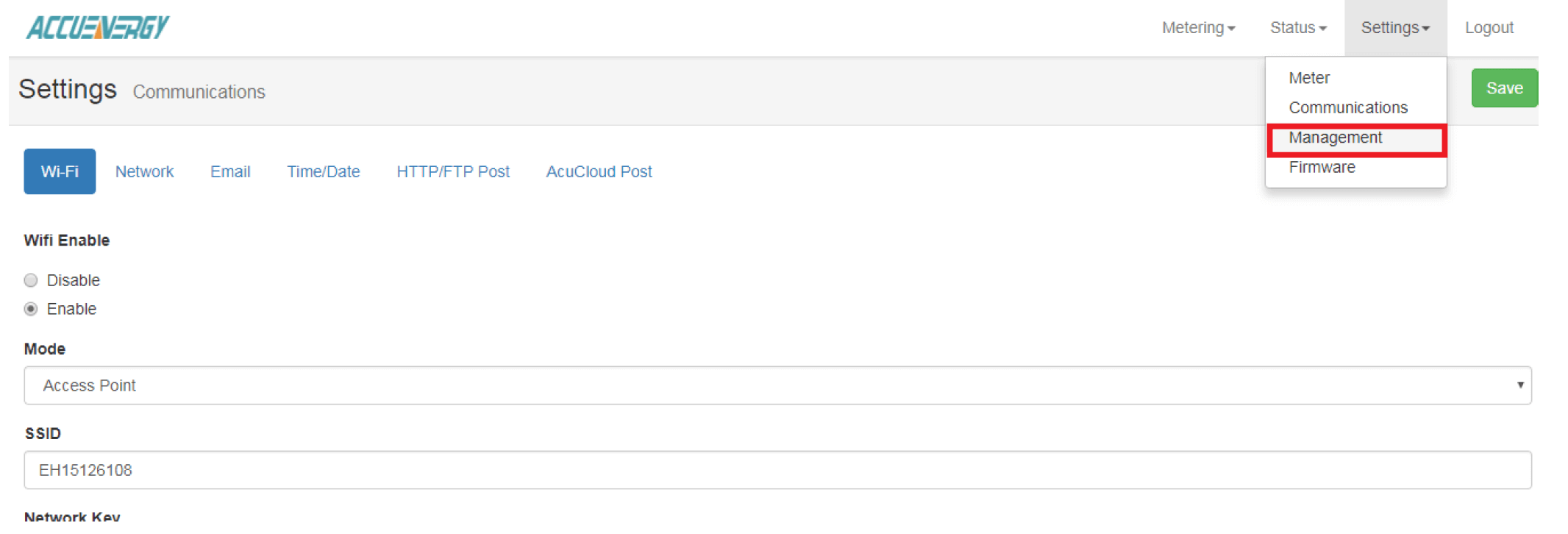Click the green Save button
The height and width of the screenshot is (534, 1568).
click(x=1504, y=88)
